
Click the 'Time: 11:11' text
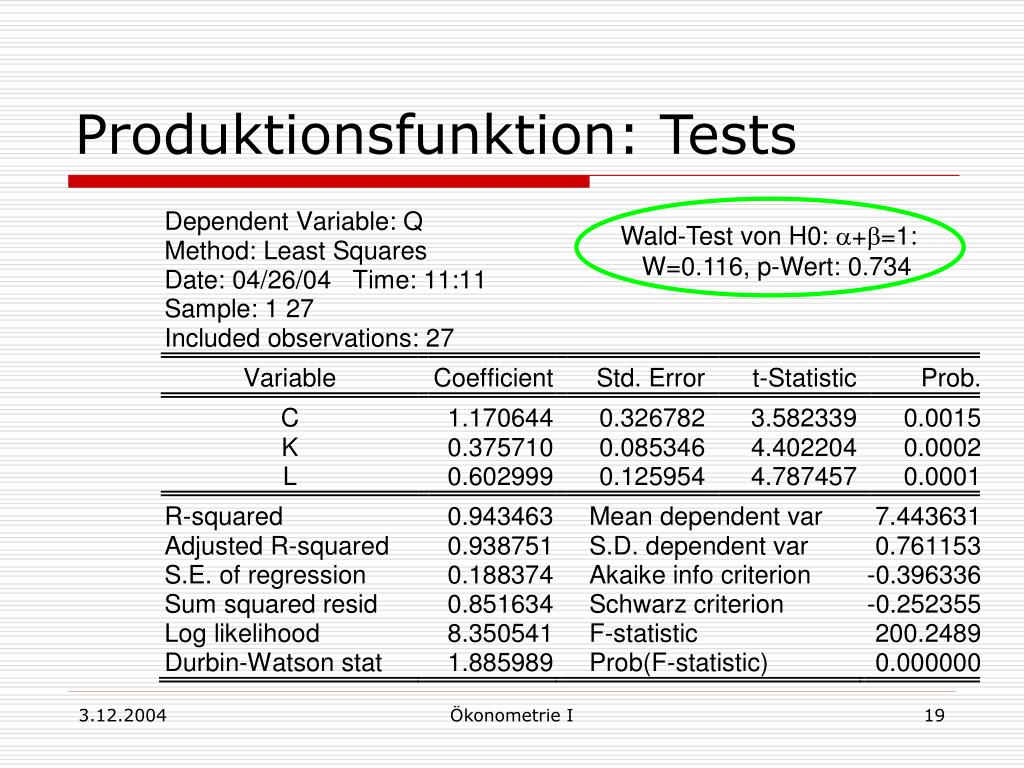point(419,280)
